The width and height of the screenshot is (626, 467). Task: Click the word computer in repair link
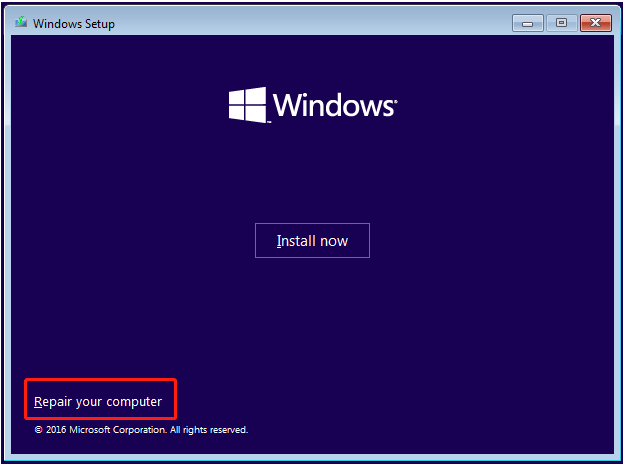[135, 402]
